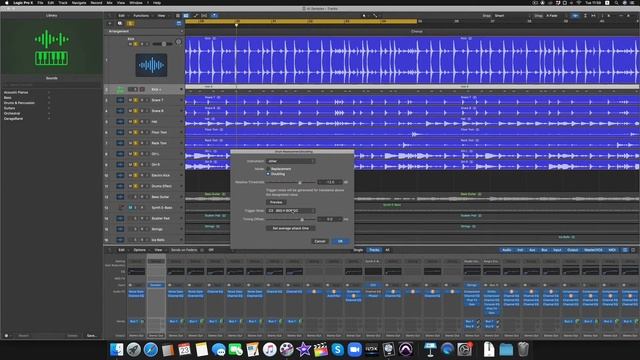Click the Set average attack time button

(x=290, y=228)
